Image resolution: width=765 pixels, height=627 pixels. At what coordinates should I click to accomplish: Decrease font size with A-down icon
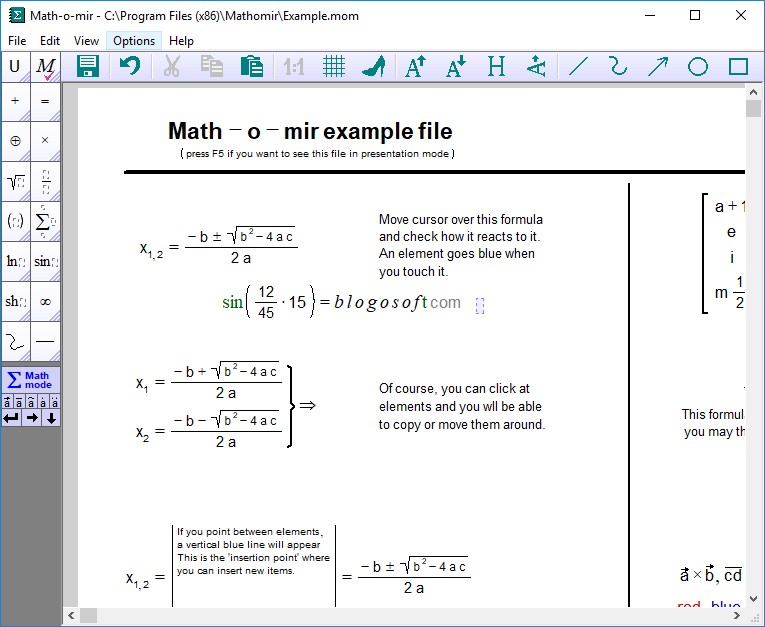point(456,66)
